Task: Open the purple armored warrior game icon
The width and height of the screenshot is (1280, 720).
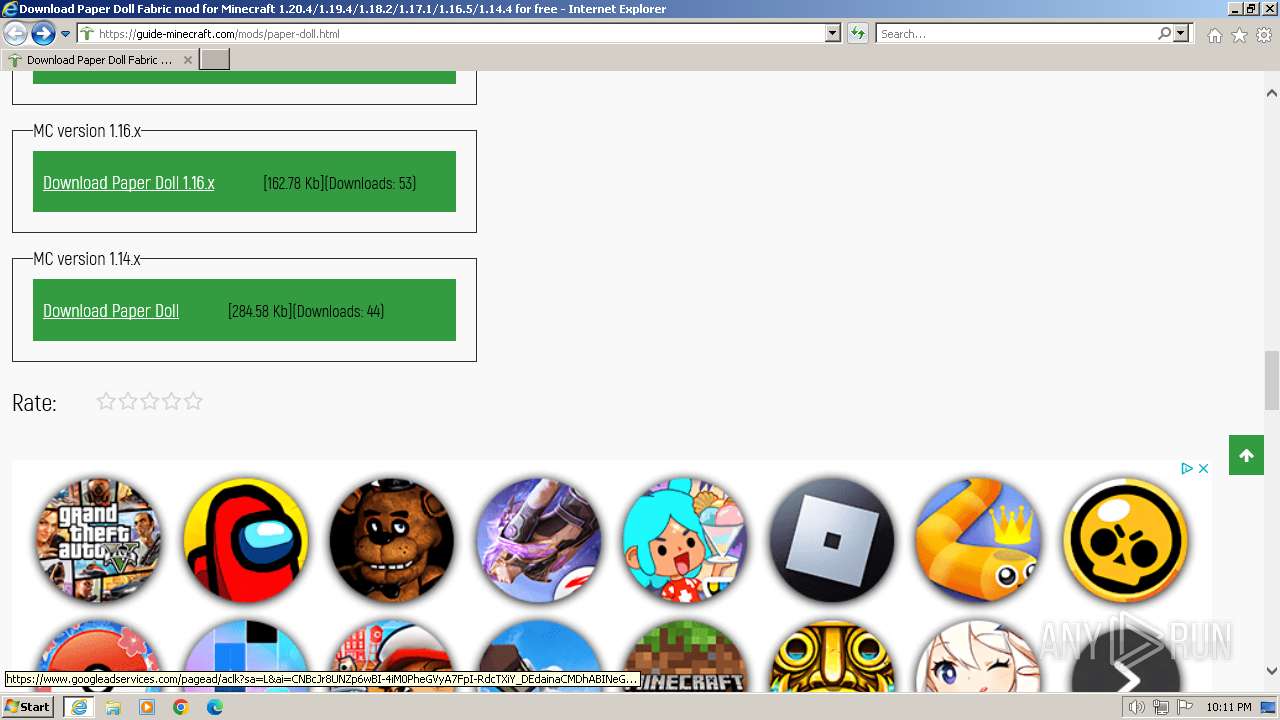Action: coord(539,540)
